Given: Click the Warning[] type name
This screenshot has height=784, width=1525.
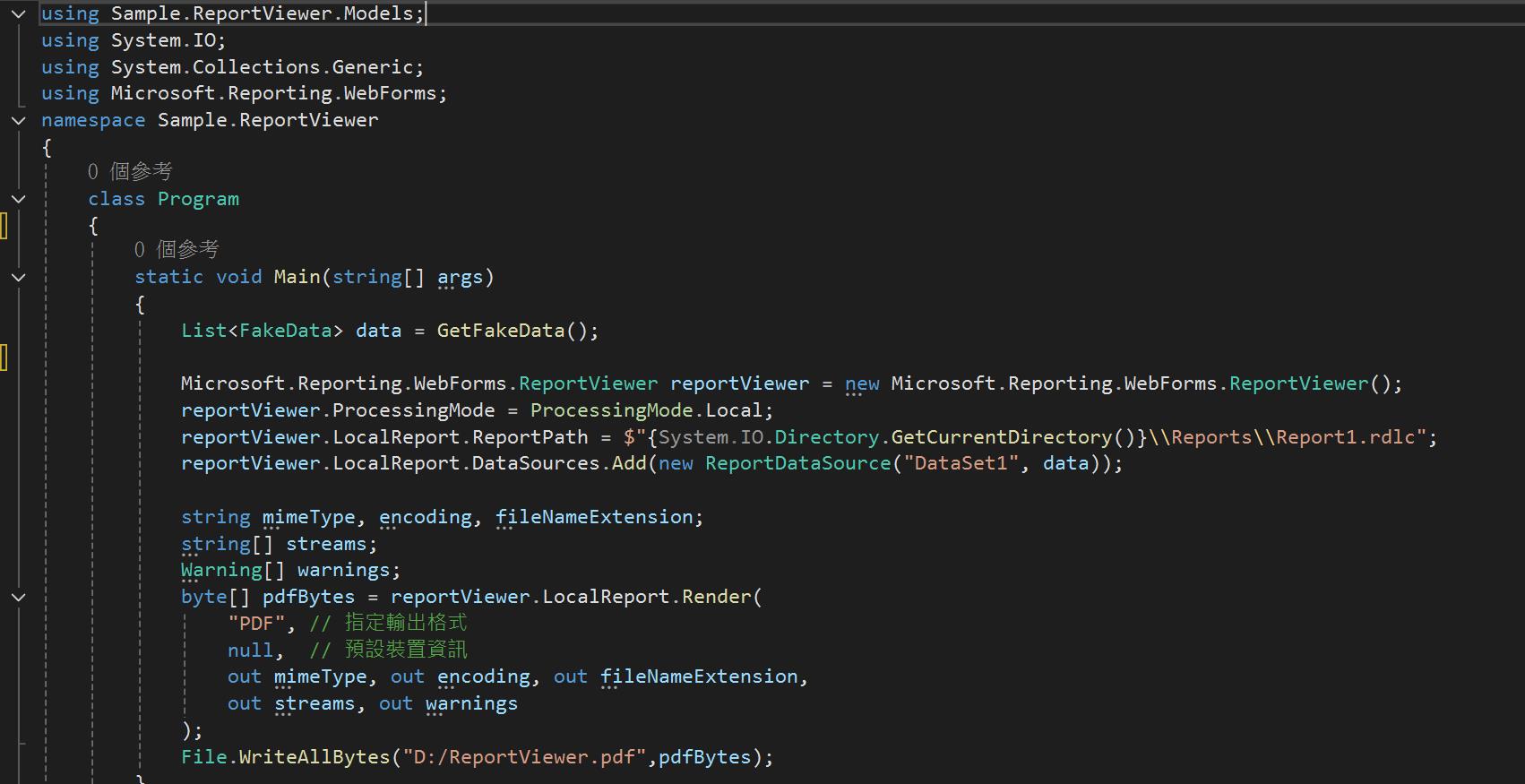Looking at the screenshot, I should [x=221, y=570].
